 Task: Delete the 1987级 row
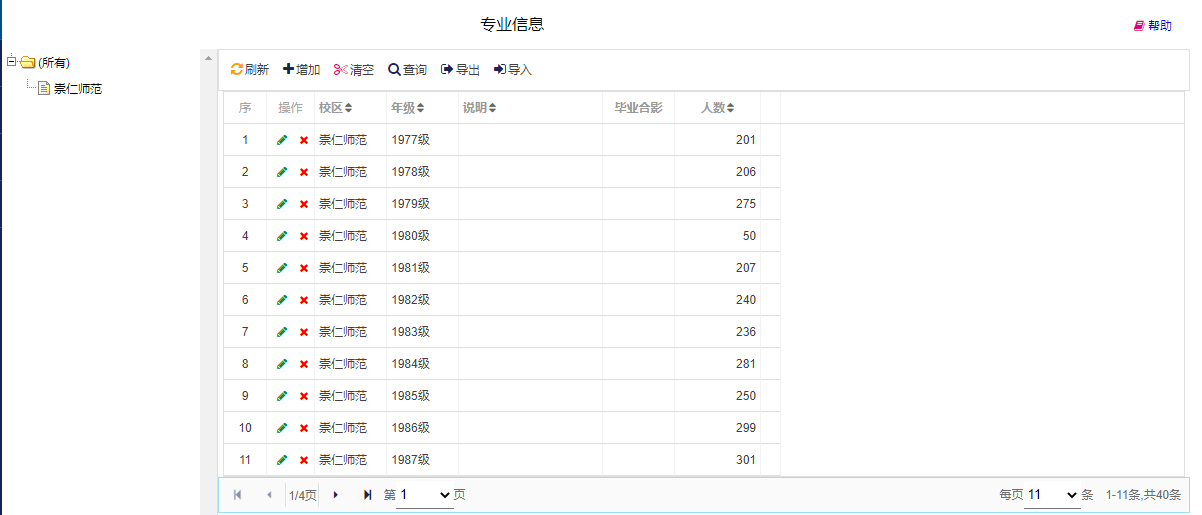pos(304,460)
